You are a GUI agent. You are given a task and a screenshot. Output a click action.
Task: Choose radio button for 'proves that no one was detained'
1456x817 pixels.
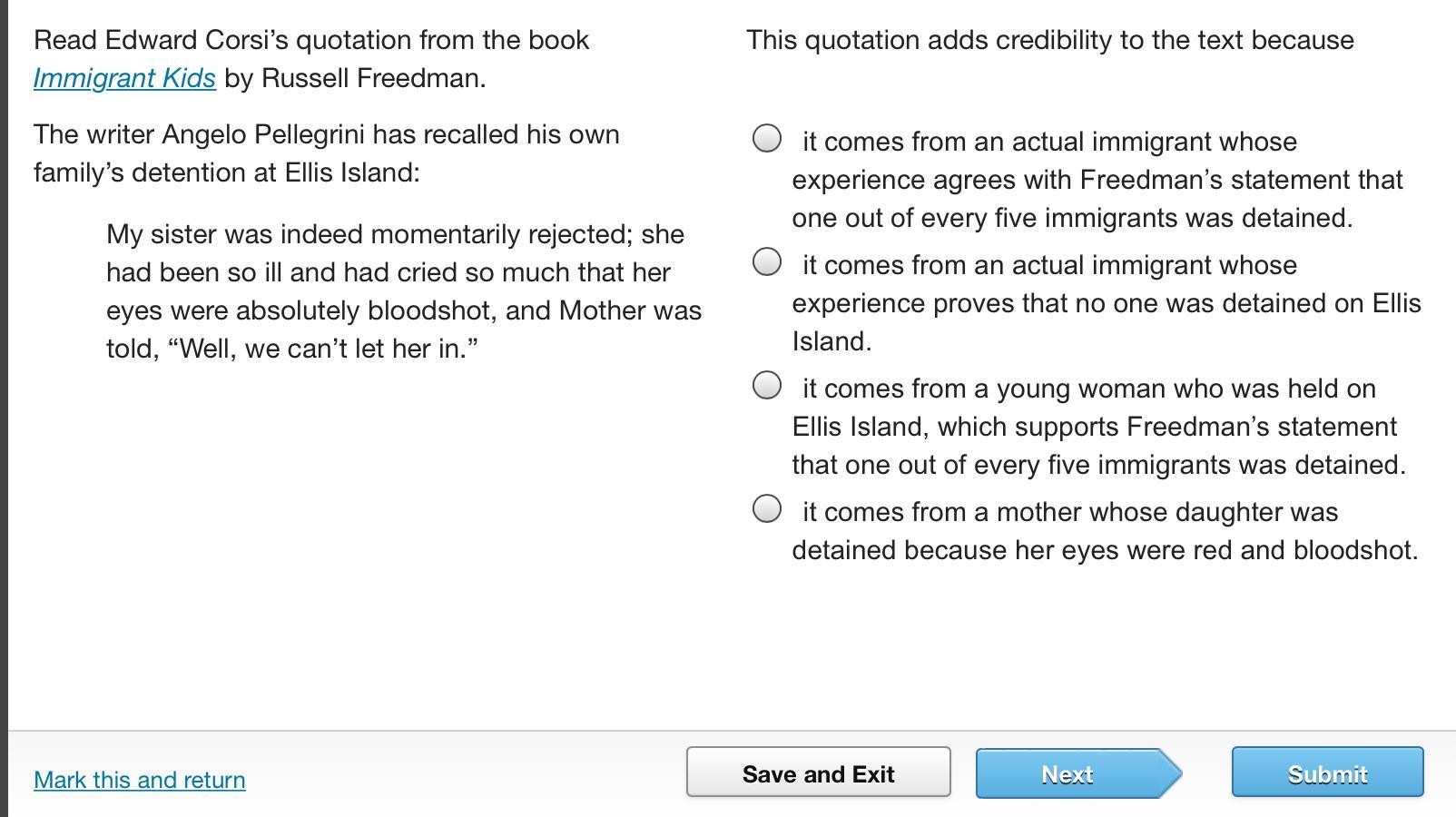click(767, 261)
